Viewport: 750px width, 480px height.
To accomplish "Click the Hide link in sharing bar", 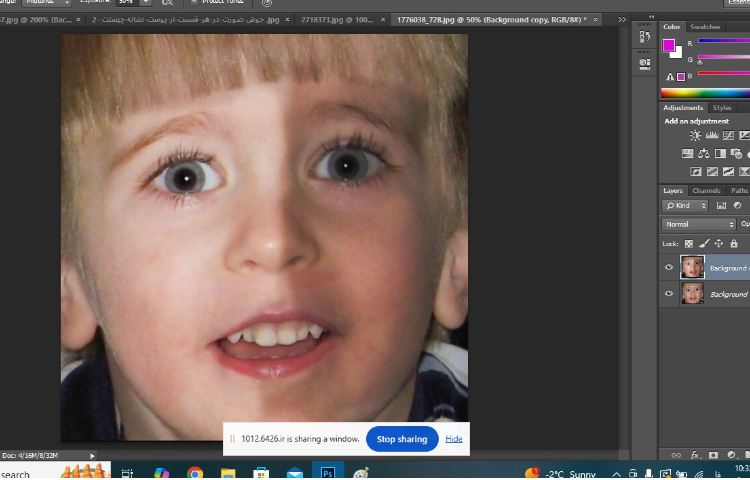I will click(454, 438).
